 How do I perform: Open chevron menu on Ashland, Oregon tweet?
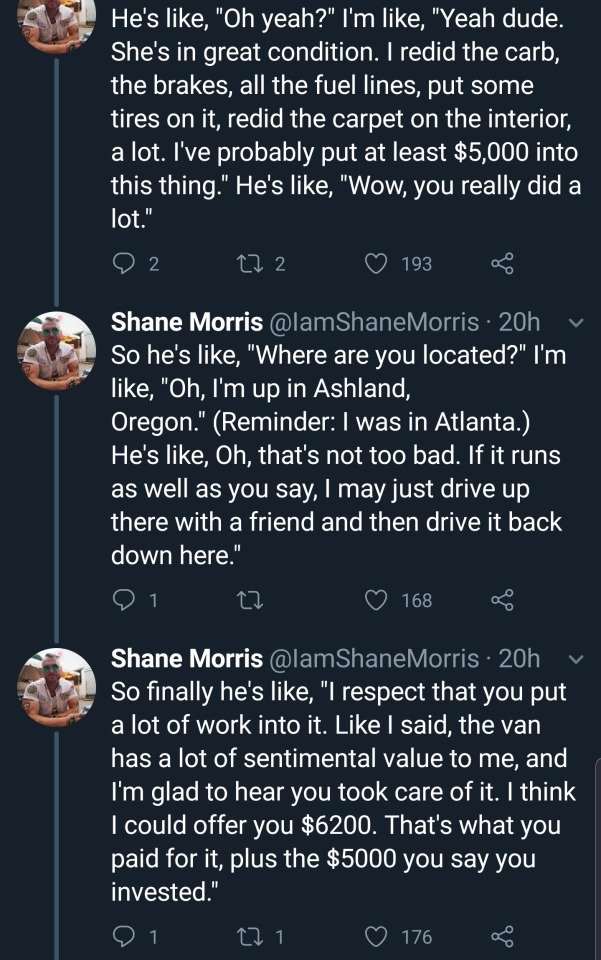[x=574, y=323]
